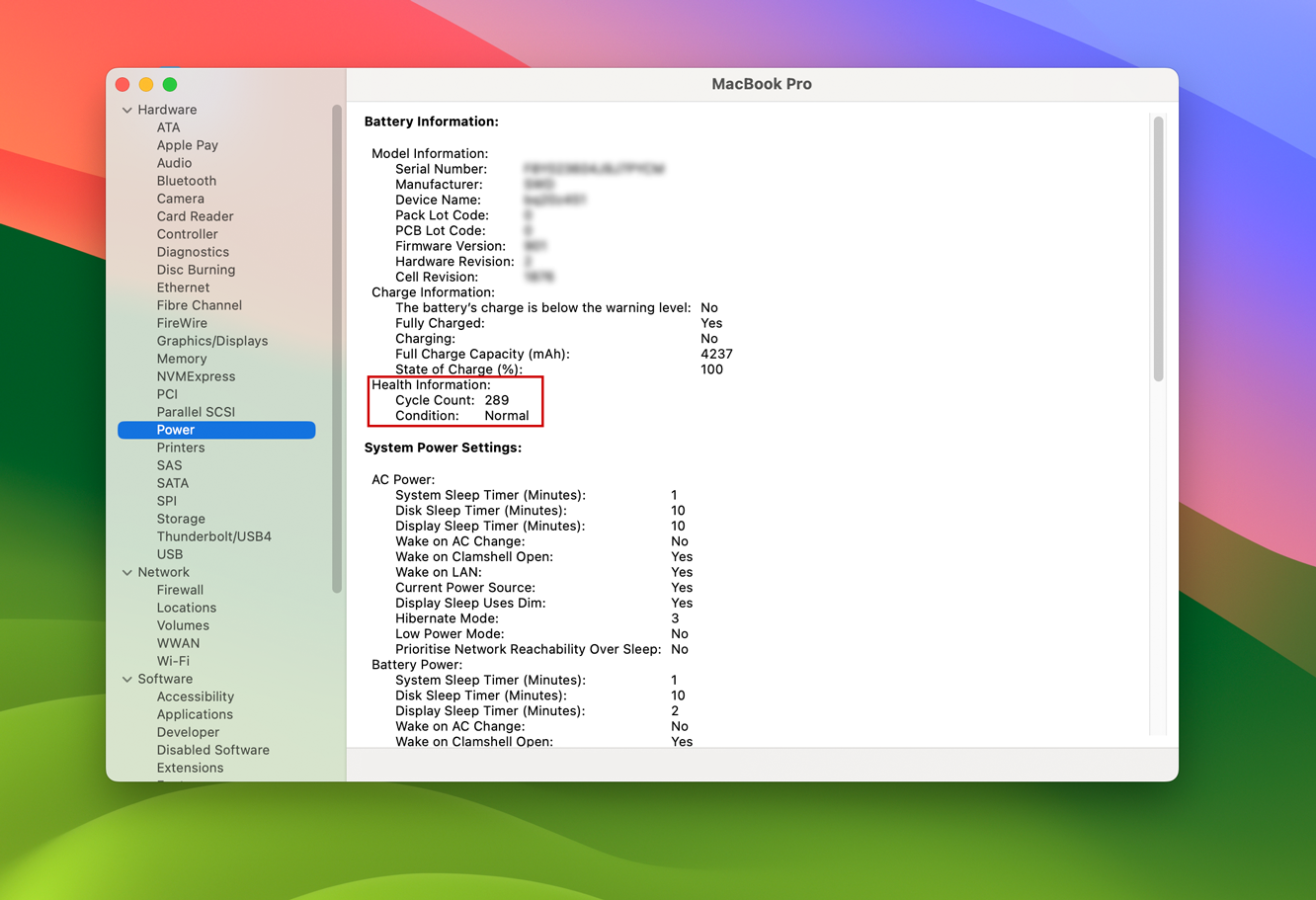Collapse the Hardware section in sidebar

(127, 110)
